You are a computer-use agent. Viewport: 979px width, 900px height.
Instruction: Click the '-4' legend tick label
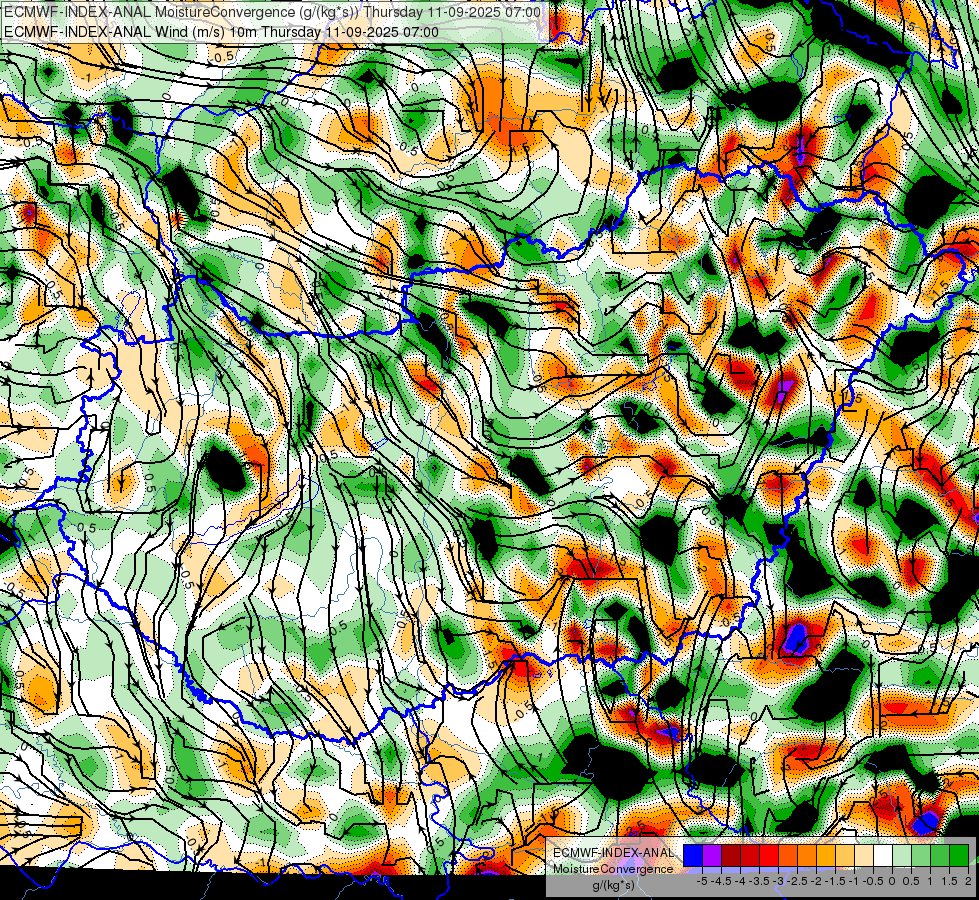[x=740, y=881]
